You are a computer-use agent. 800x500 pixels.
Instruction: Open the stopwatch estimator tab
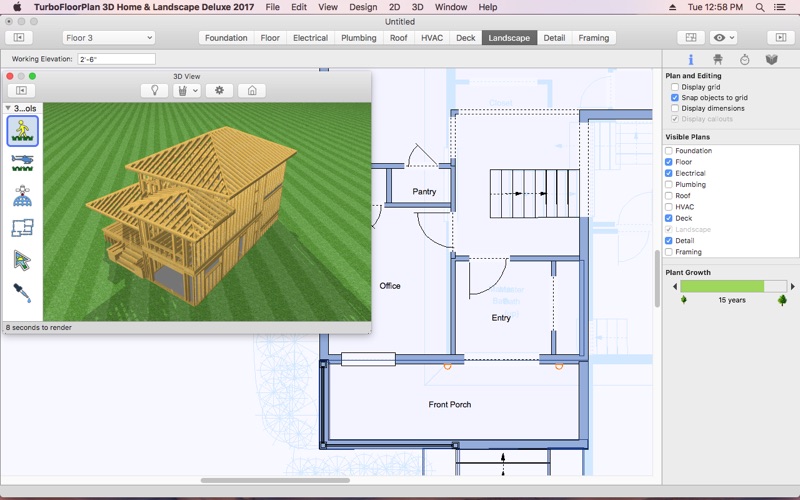745,59
